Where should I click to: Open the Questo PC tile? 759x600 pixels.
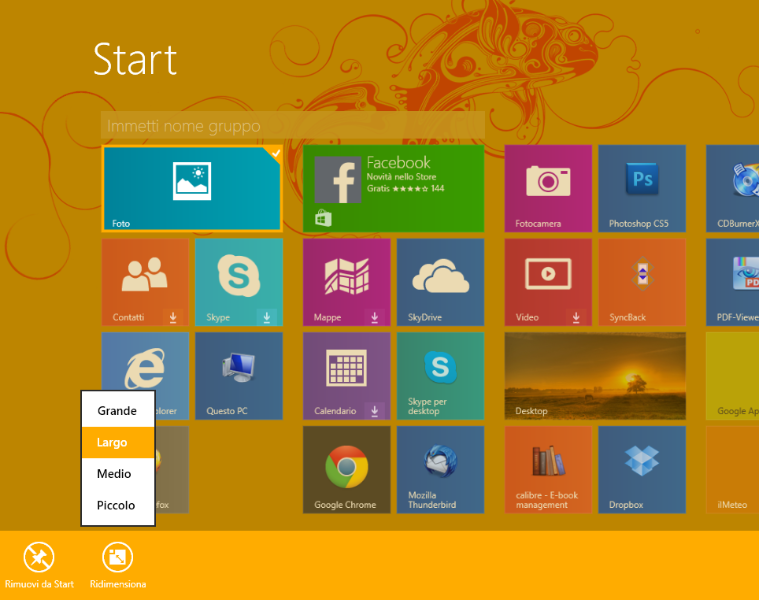238,376
